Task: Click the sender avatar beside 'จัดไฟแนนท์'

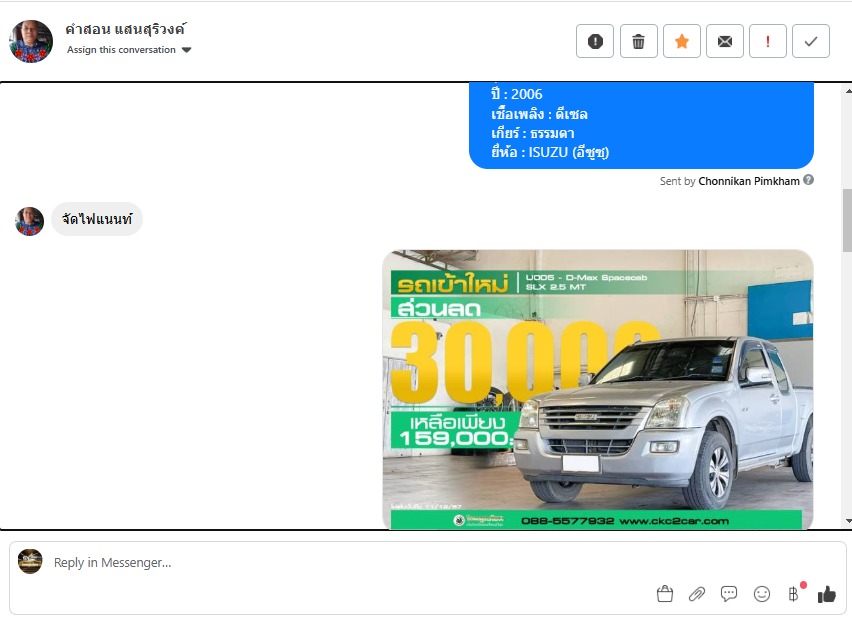Action: (29, 221)
